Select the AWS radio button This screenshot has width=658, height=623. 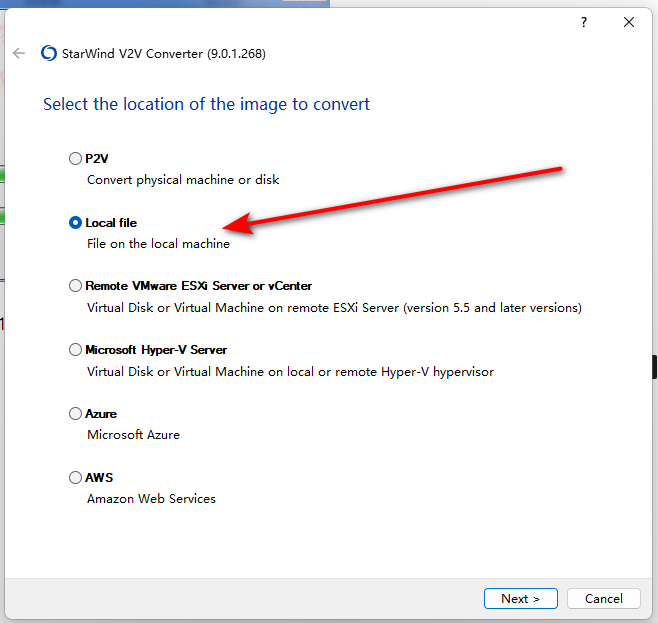[x=75, y=477]
